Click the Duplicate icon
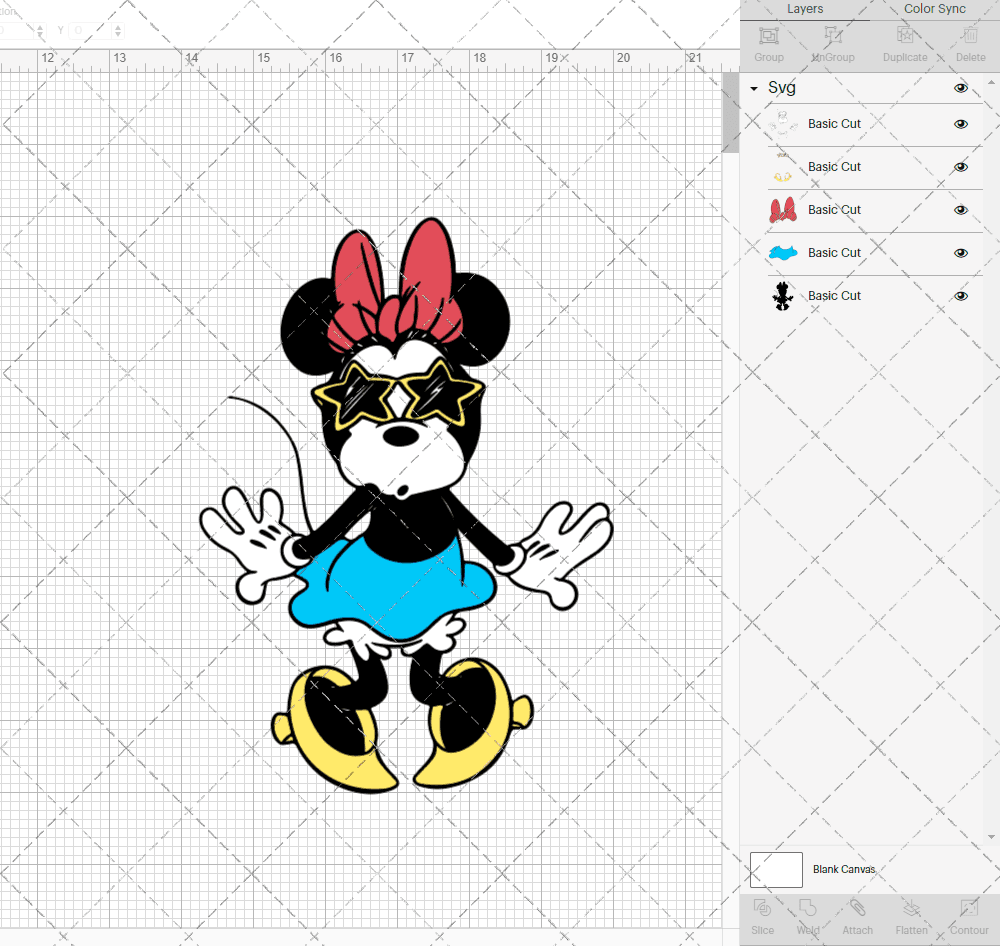 click(905, 35)
